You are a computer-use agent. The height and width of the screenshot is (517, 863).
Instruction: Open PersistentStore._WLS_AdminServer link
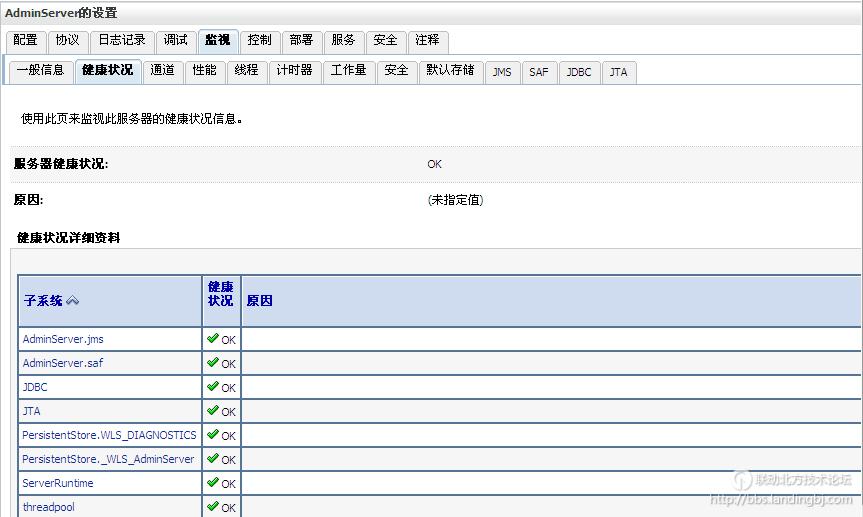tap(108, 459)
